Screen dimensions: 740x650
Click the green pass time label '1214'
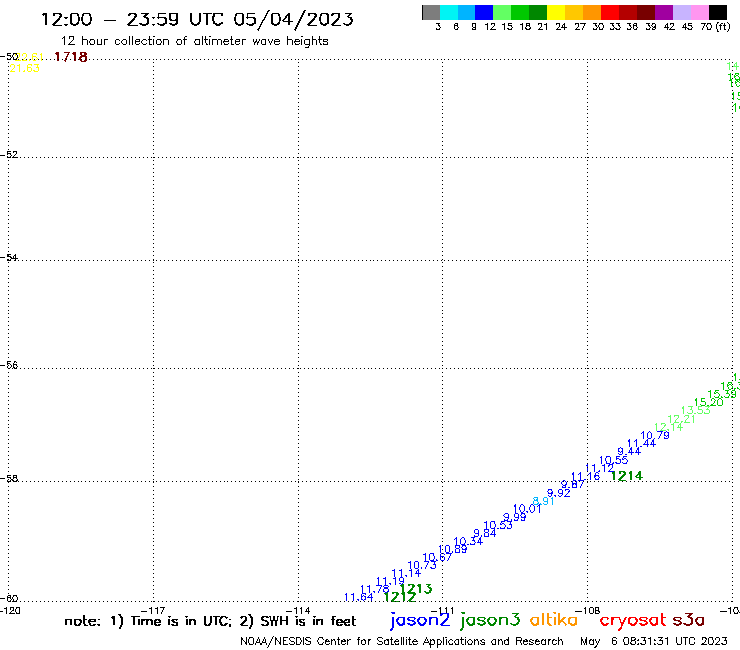pyautogui.click(x=626, y=476)
